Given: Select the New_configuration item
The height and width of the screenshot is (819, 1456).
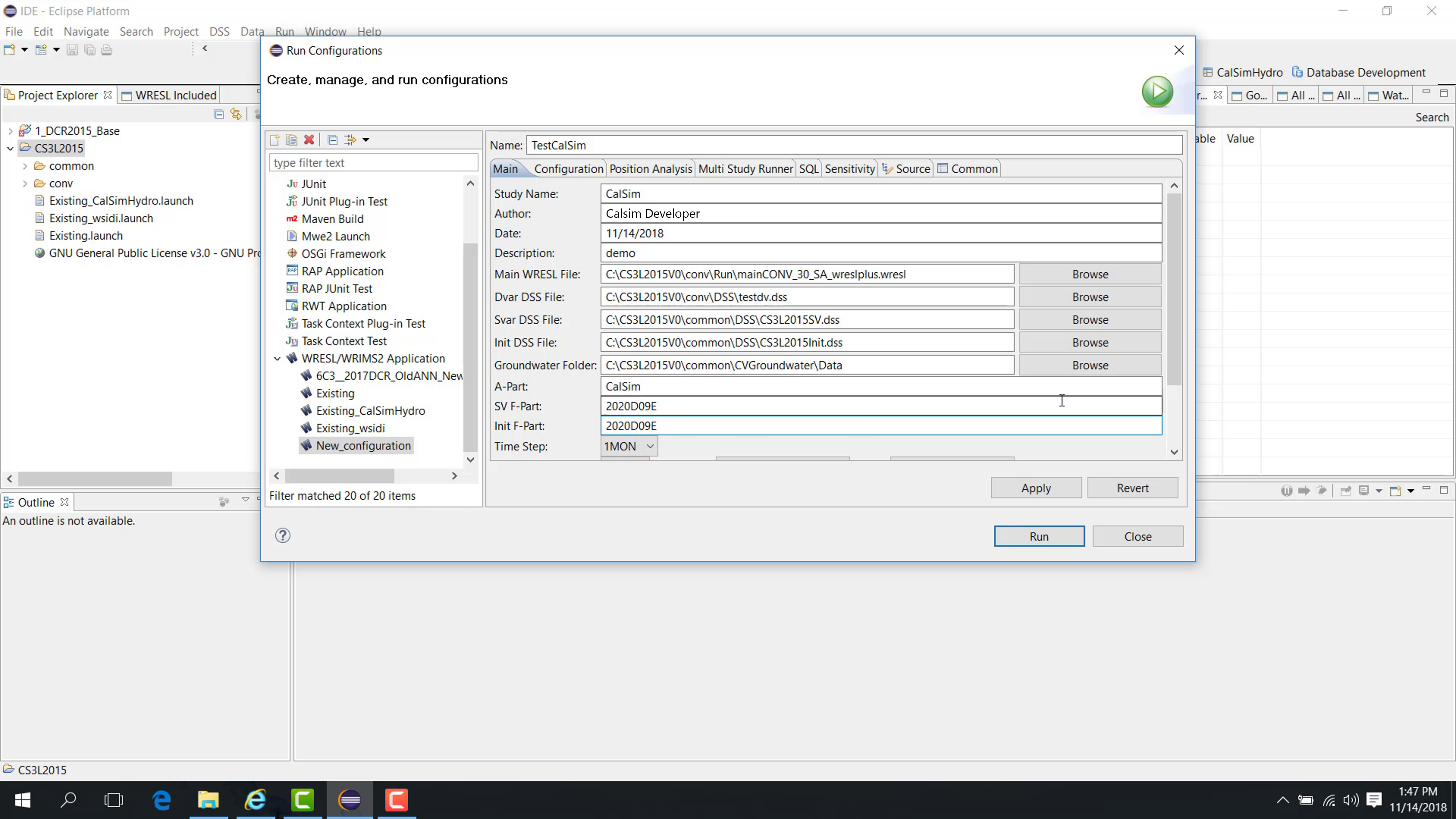Looking at the screenshot, I should click(356, 446).
